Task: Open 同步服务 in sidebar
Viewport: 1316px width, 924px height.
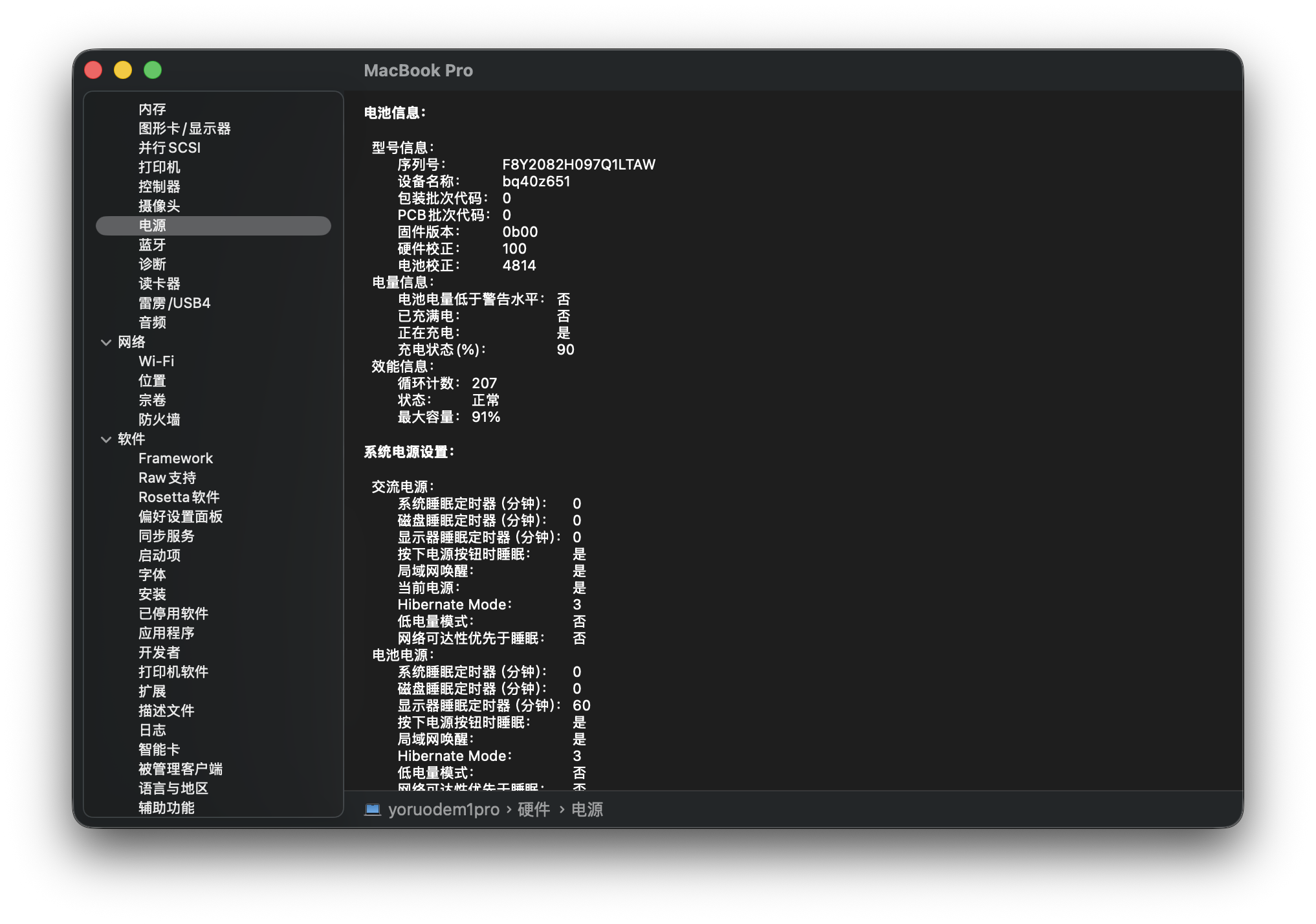Action: pyautogui.click(x=166, y=536)
